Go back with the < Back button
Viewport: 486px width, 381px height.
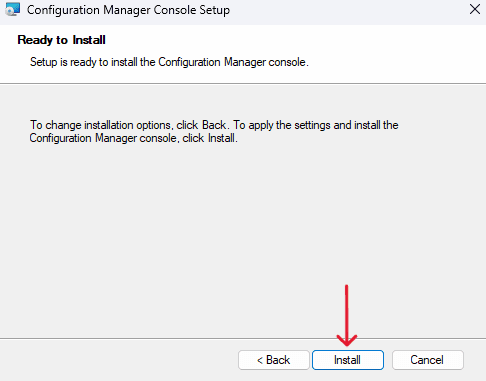[x=274, y=360]
